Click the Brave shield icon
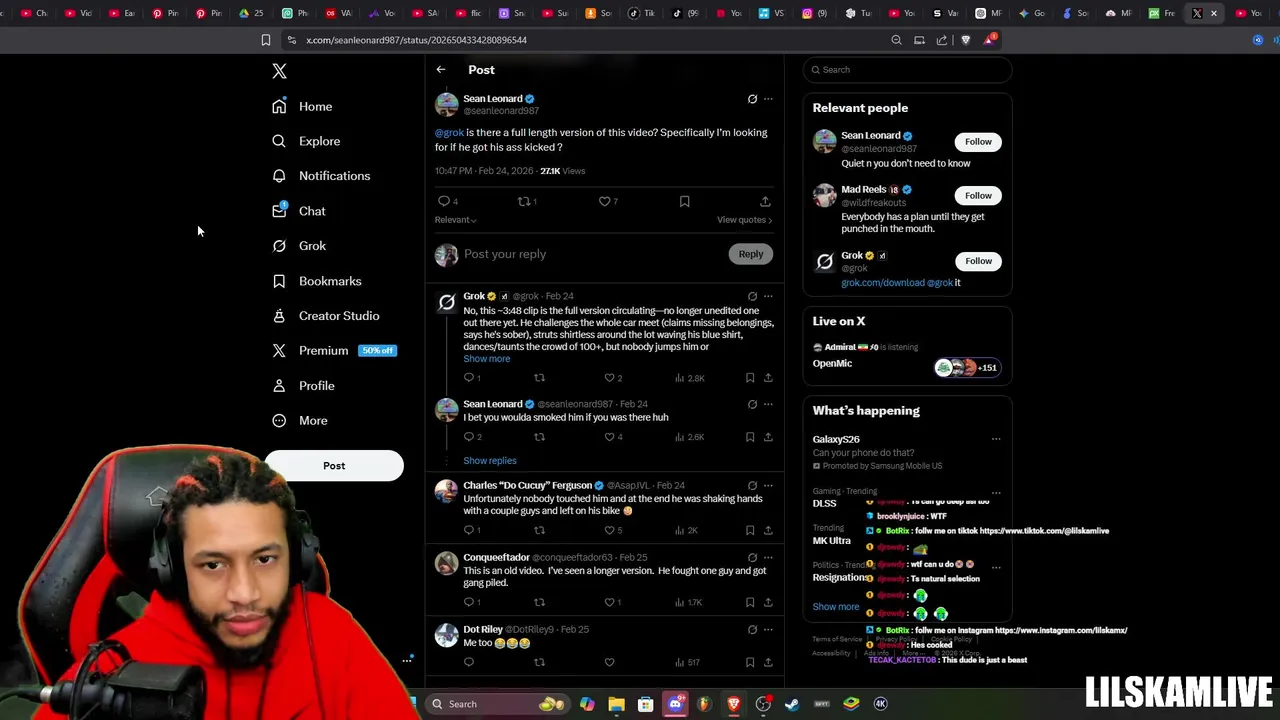The height and width of the screenshot is (720, 1280). [965, 40]
